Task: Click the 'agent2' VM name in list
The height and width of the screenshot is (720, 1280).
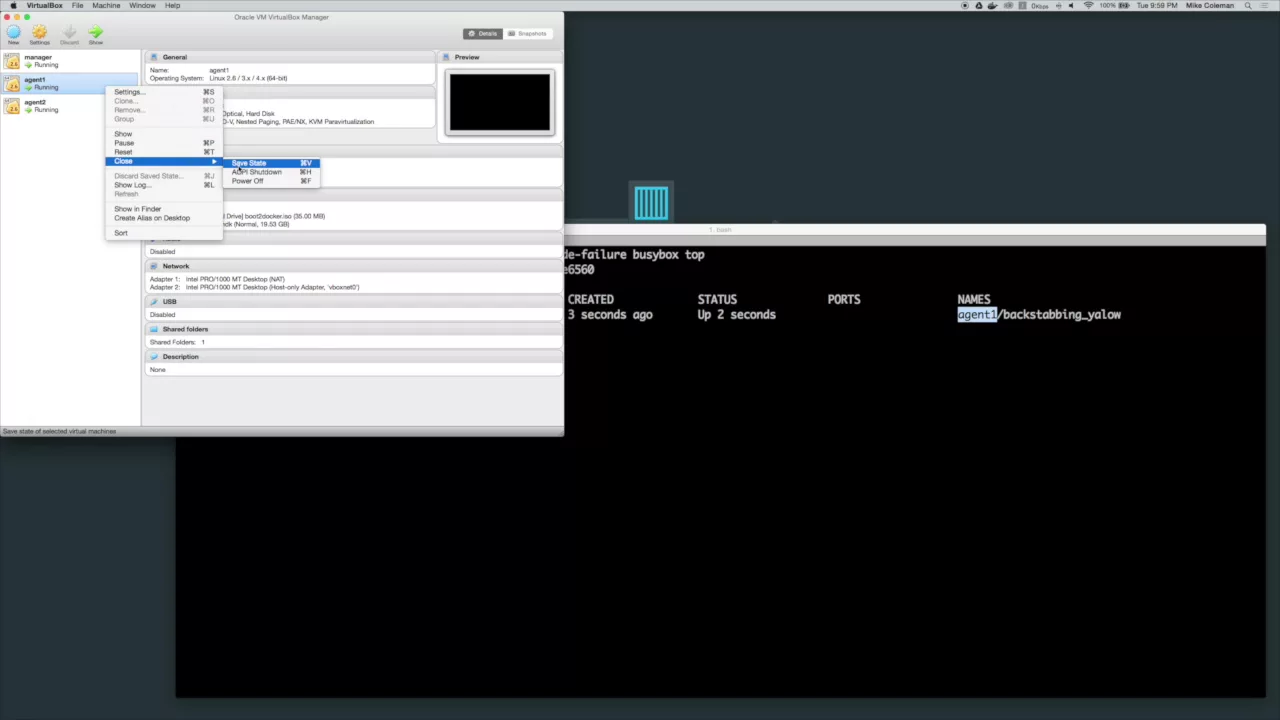Action: pyautogui.click(x=35, y=102)
